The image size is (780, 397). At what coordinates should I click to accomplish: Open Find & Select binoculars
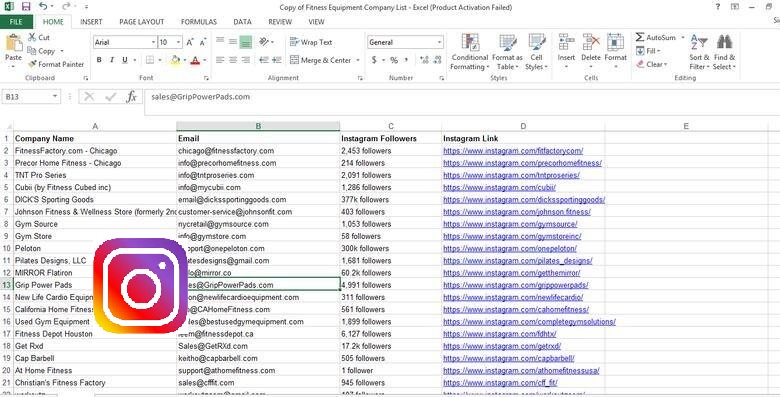pos(724,52)
